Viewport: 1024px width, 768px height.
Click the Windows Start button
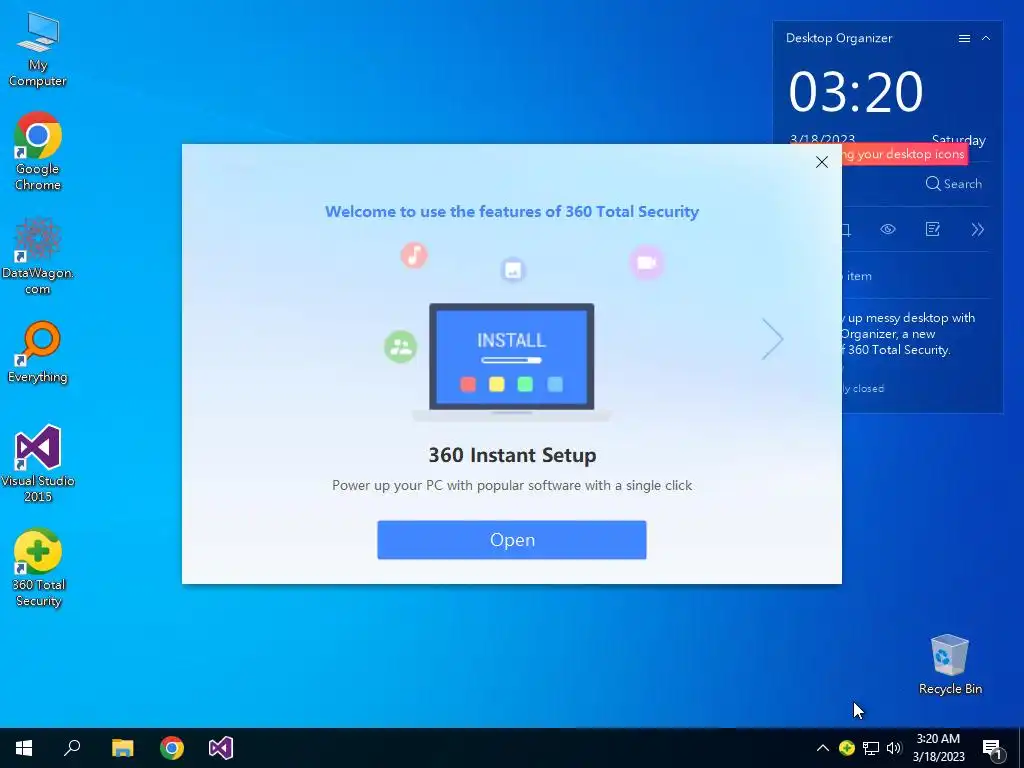tap(24, 748)
